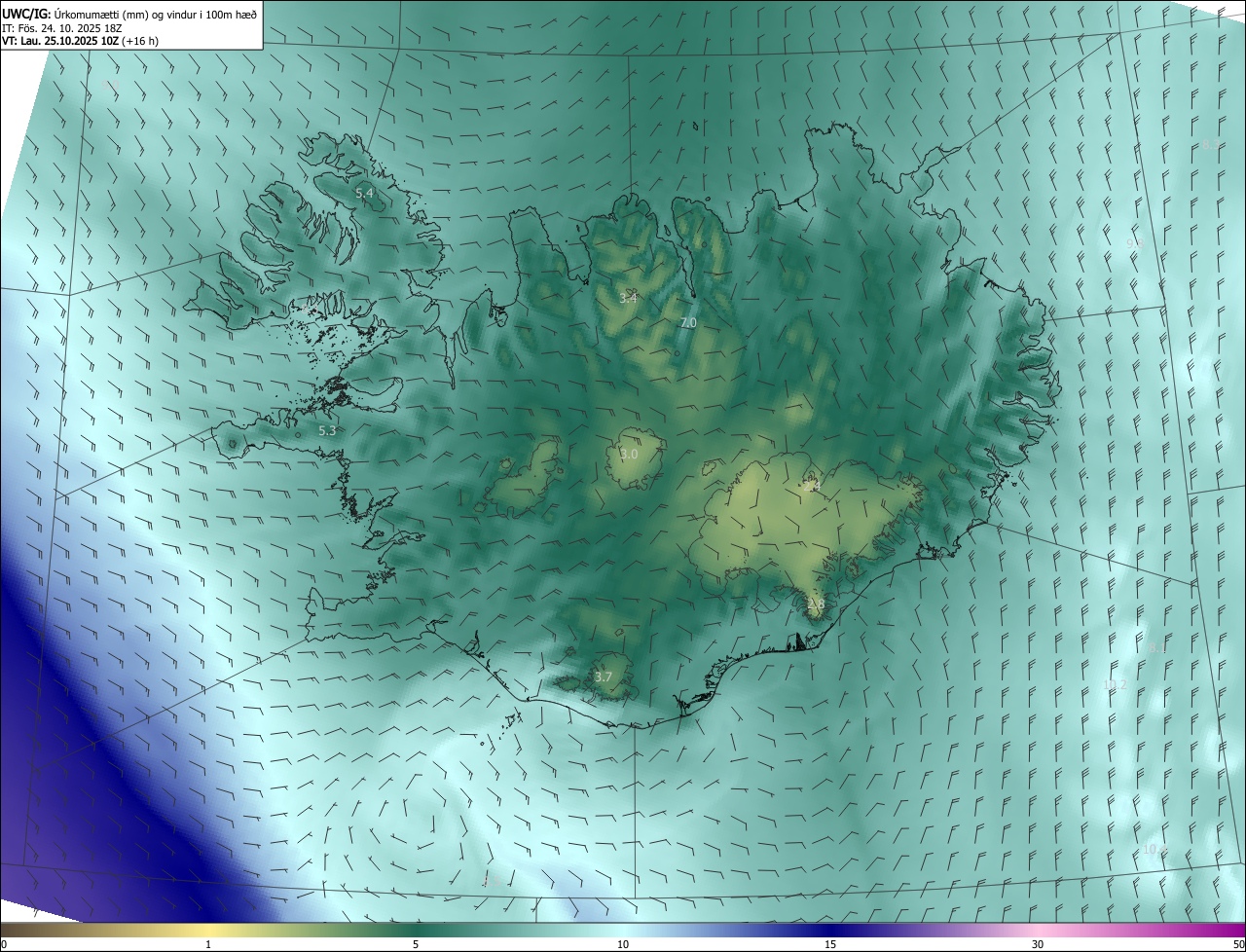
Task: Click the 15 tick label on the color scale
Action: (830, 945)
